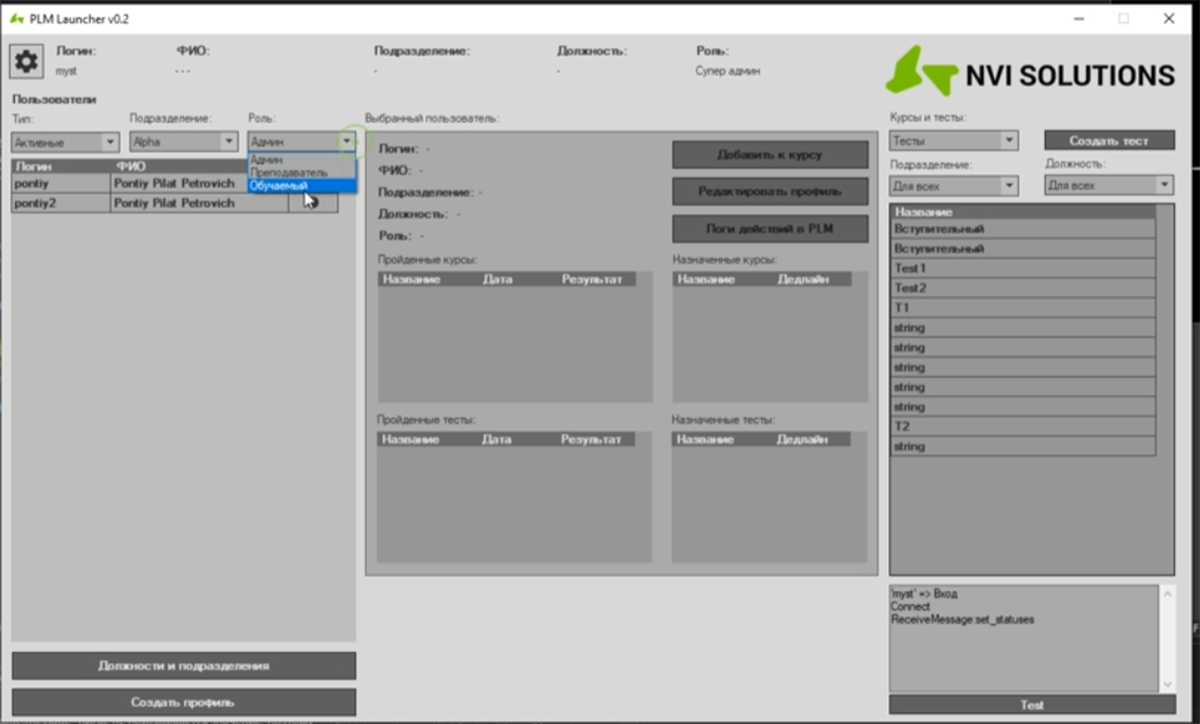Open 'Логи действий в PLM'
1200x724 pixels.
pyautogui.click(x=770, y=229)
